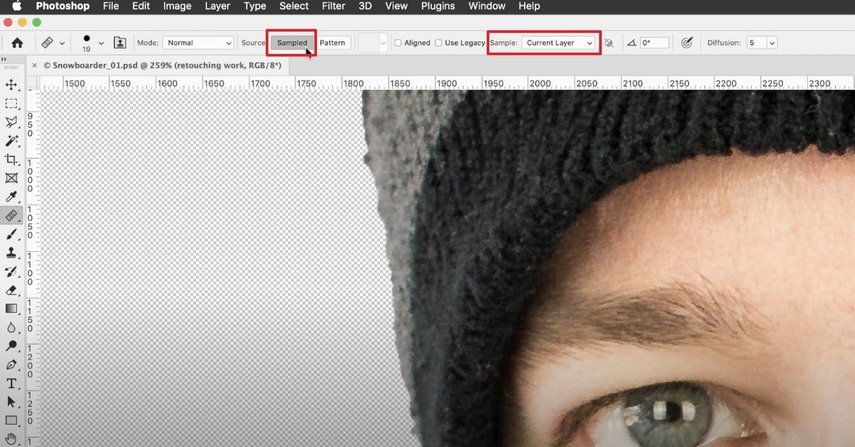Image resolution: width=855 pixels, height=447 pixels.
Task: Enable the Aligned checkbox
Action: click(399, 43)
